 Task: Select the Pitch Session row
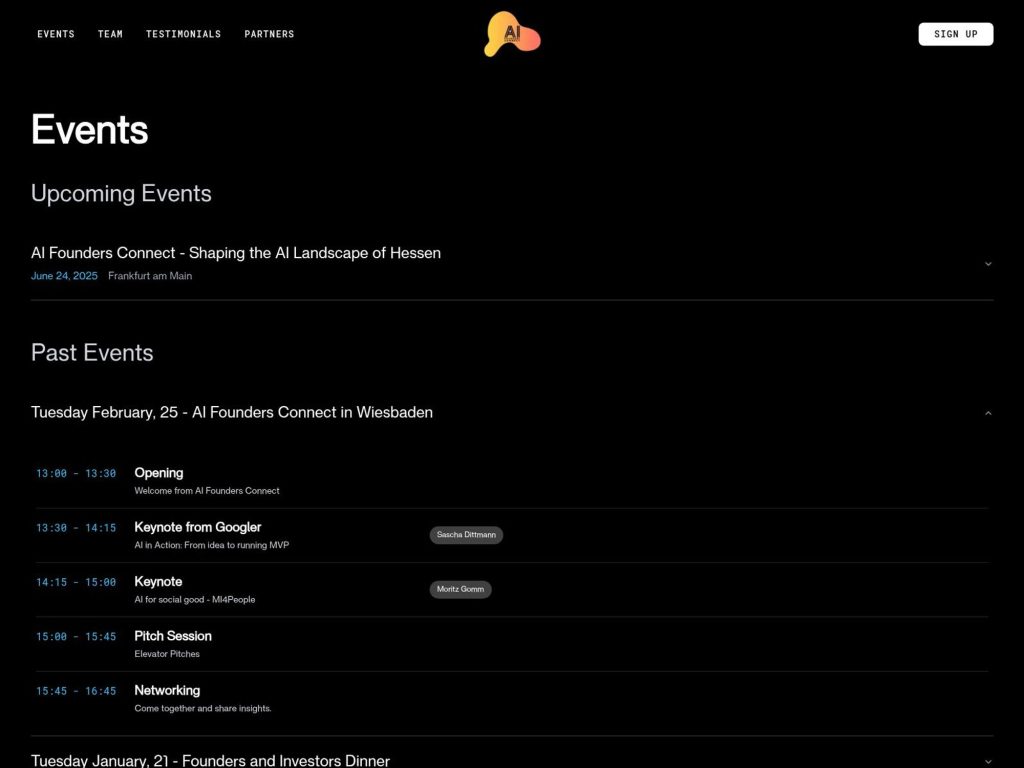point(172,636)
